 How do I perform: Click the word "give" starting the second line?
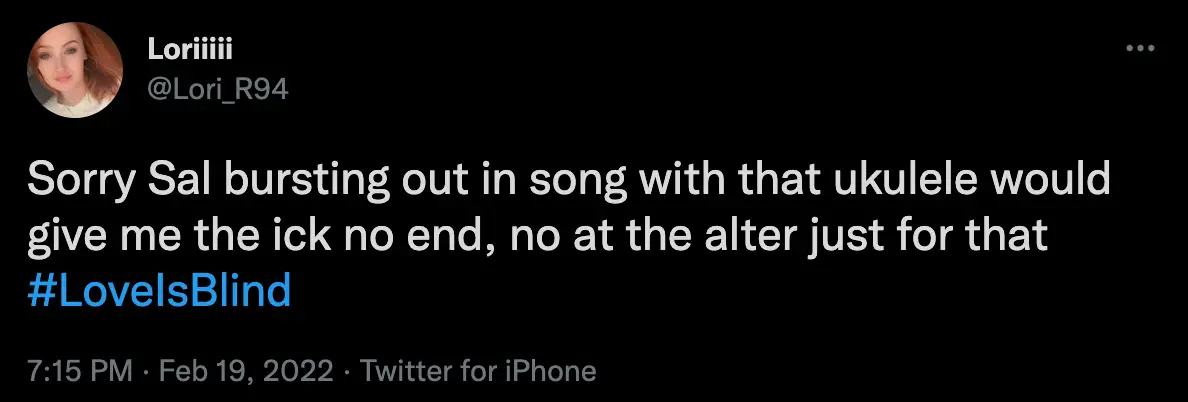[x=64, y=236]
